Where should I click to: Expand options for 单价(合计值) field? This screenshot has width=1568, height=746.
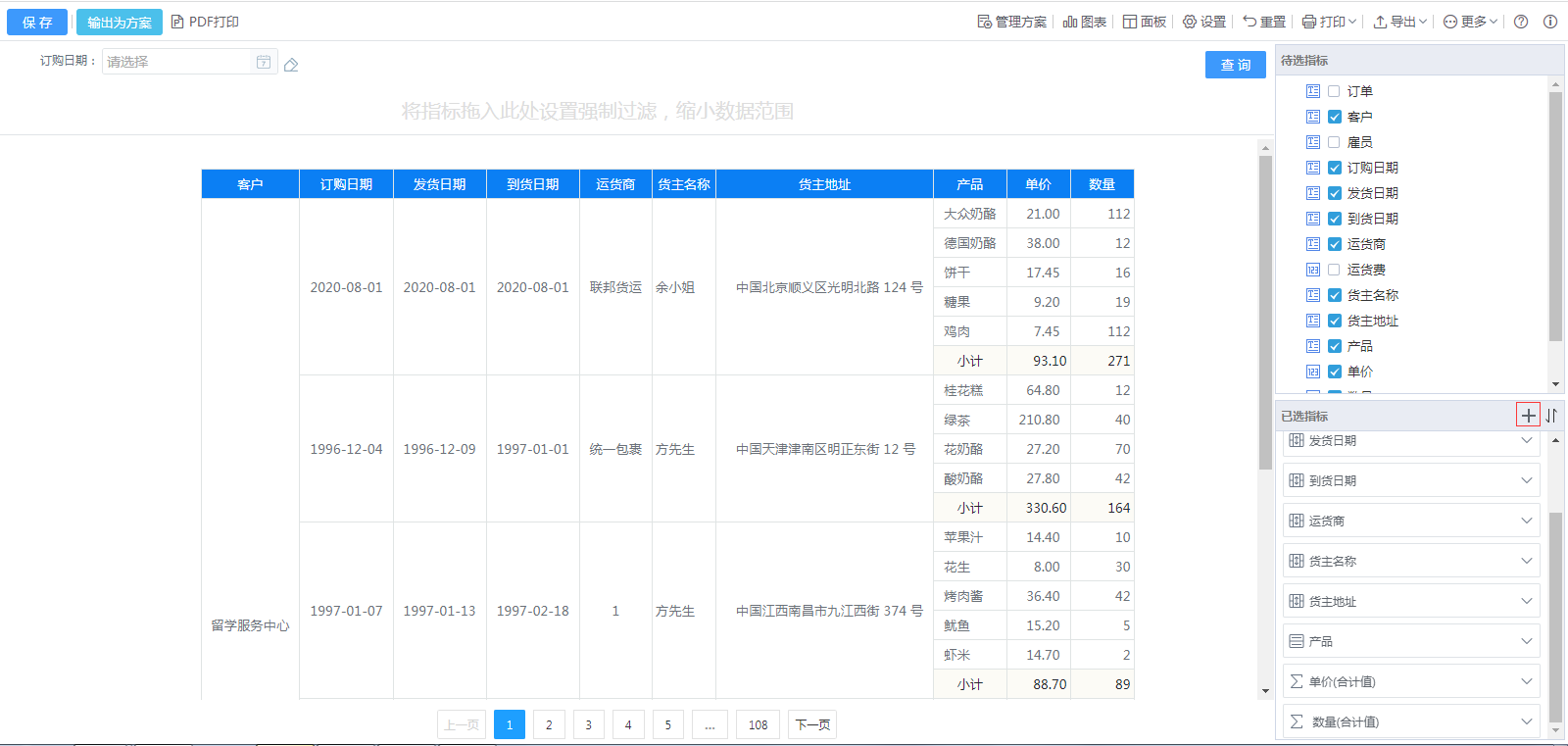[x=1526, y=681]
